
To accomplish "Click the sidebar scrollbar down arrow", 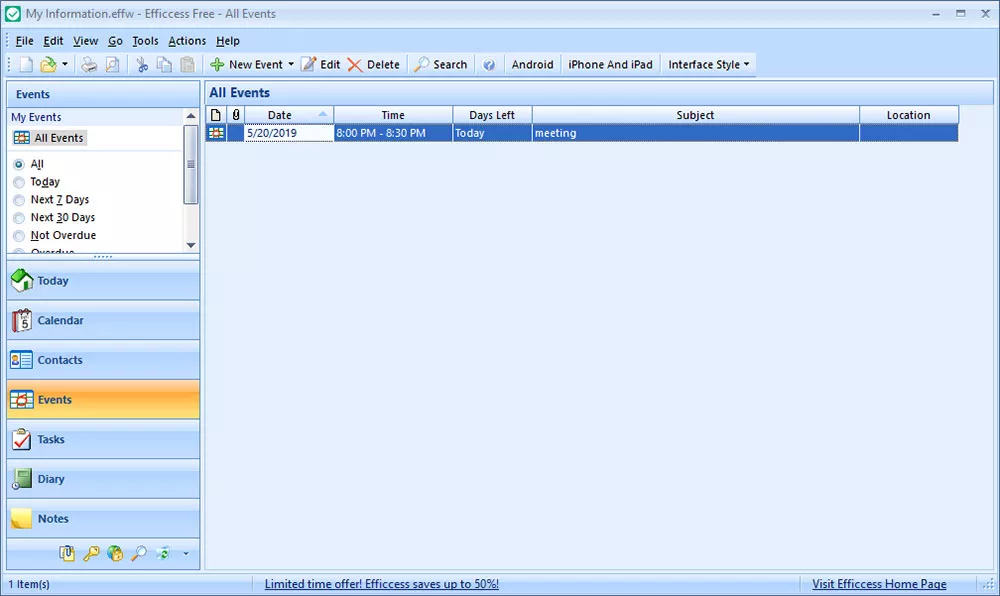I will pyautogui.click(x=191, y=245).
